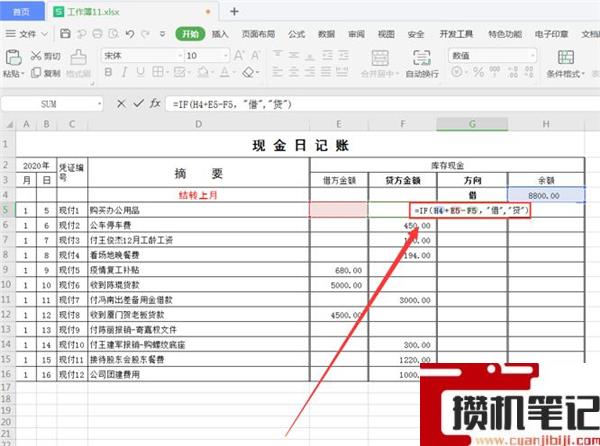Switch to the 公式 (Formulas) tab

point(297,34)
